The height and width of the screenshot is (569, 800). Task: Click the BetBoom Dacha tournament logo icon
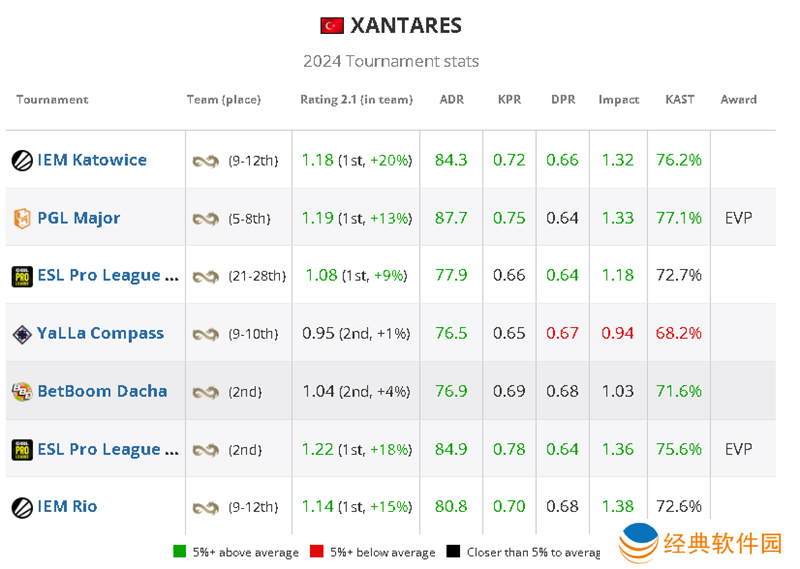[22, 391]
